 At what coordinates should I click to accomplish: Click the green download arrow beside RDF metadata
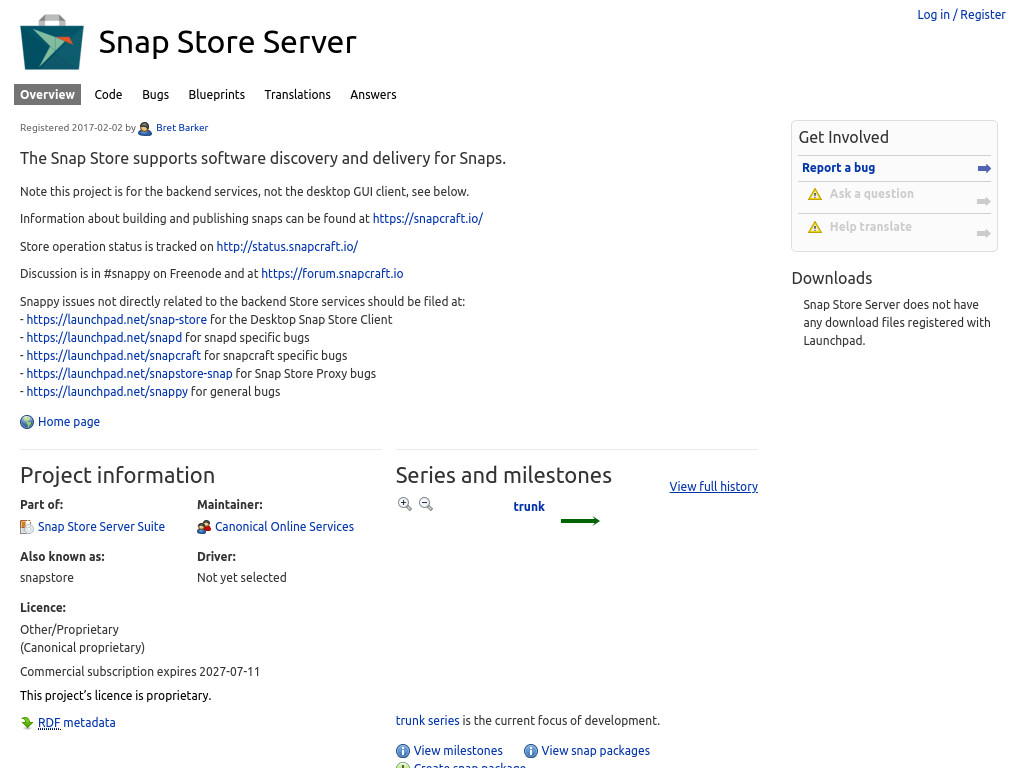coord(27,722)
